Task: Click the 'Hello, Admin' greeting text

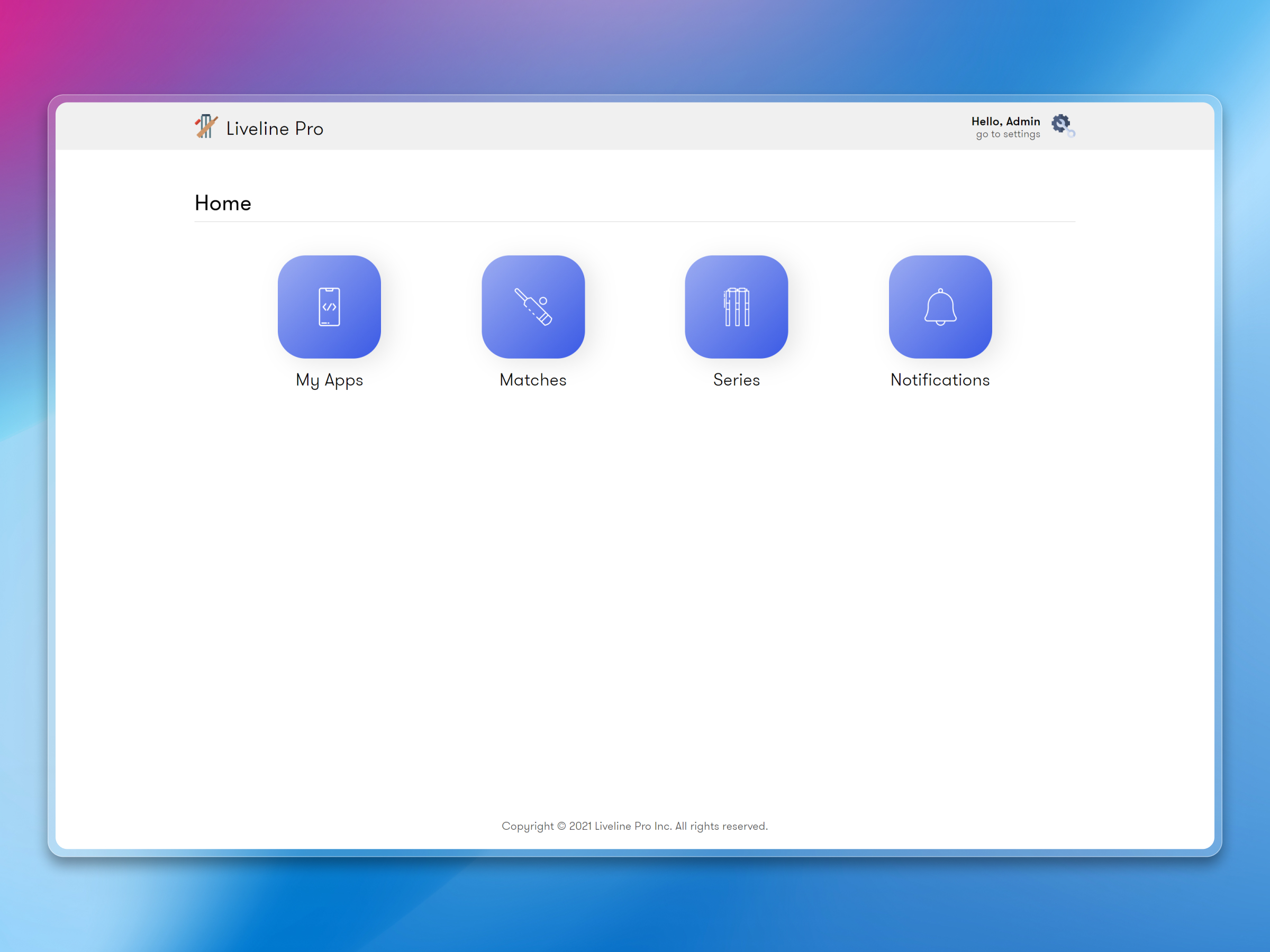Action: 1006,121
